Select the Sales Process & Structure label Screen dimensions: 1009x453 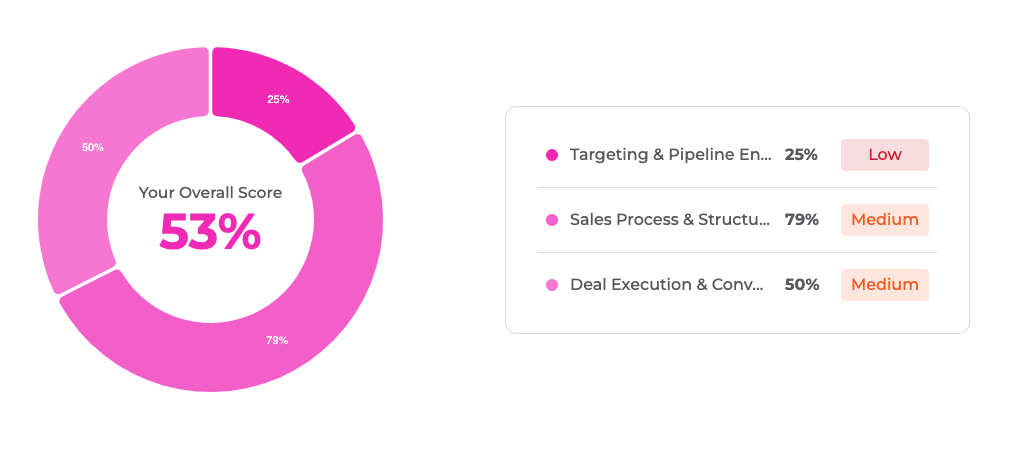click(670, 220)
